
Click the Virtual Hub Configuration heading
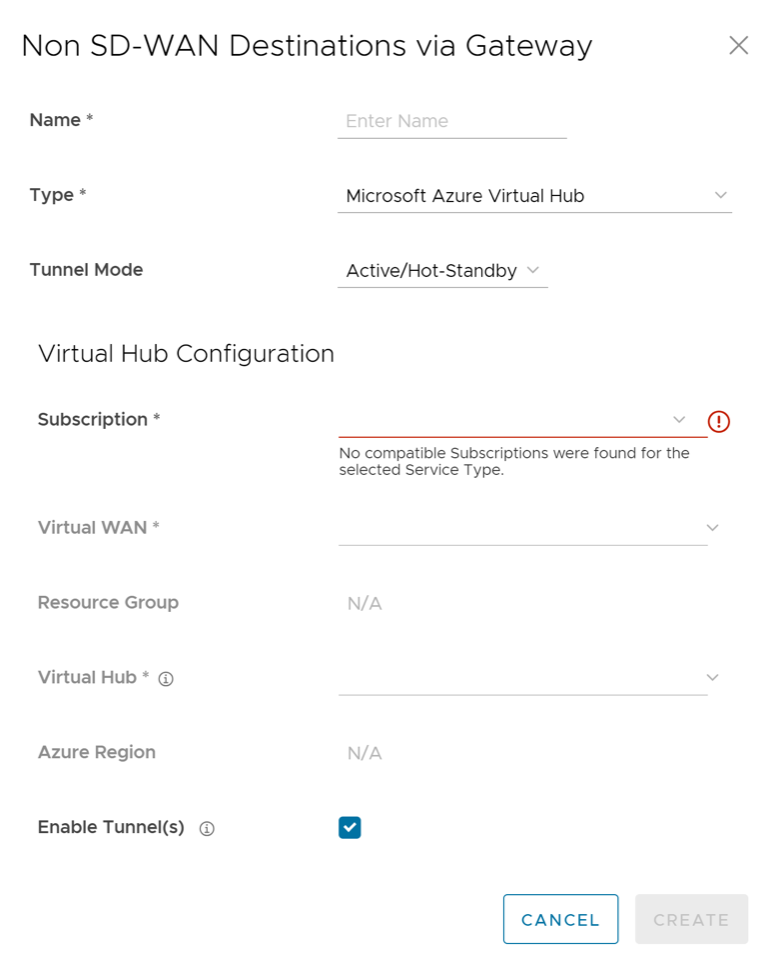pos(186,354)
